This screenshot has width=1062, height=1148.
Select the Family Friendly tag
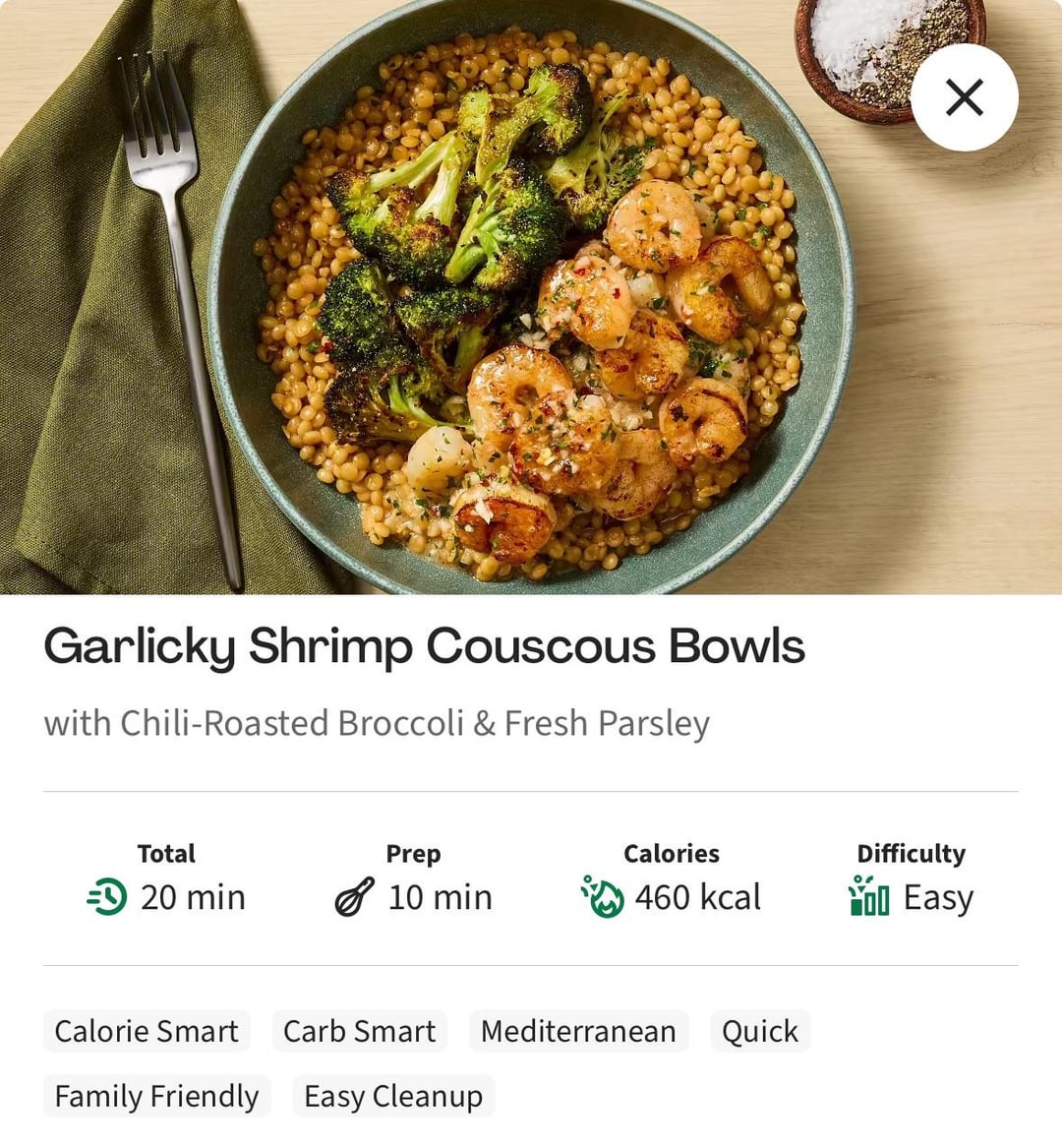[x=156, y=1096]
